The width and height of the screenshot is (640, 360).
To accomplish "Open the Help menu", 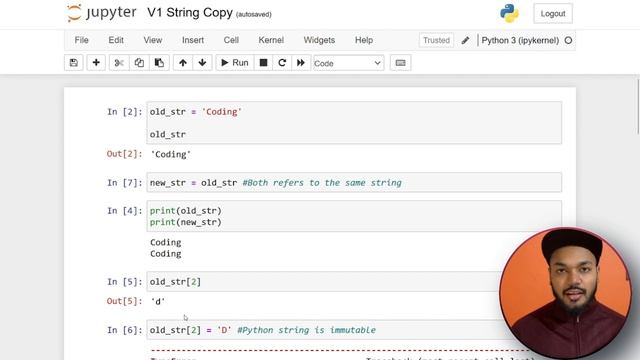I will point(364,40).
